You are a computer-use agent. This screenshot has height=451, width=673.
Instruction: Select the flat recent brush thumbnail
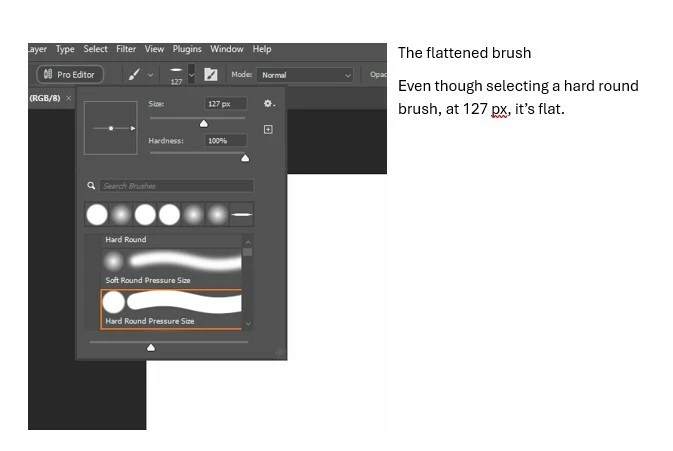[x=242, y=214]
